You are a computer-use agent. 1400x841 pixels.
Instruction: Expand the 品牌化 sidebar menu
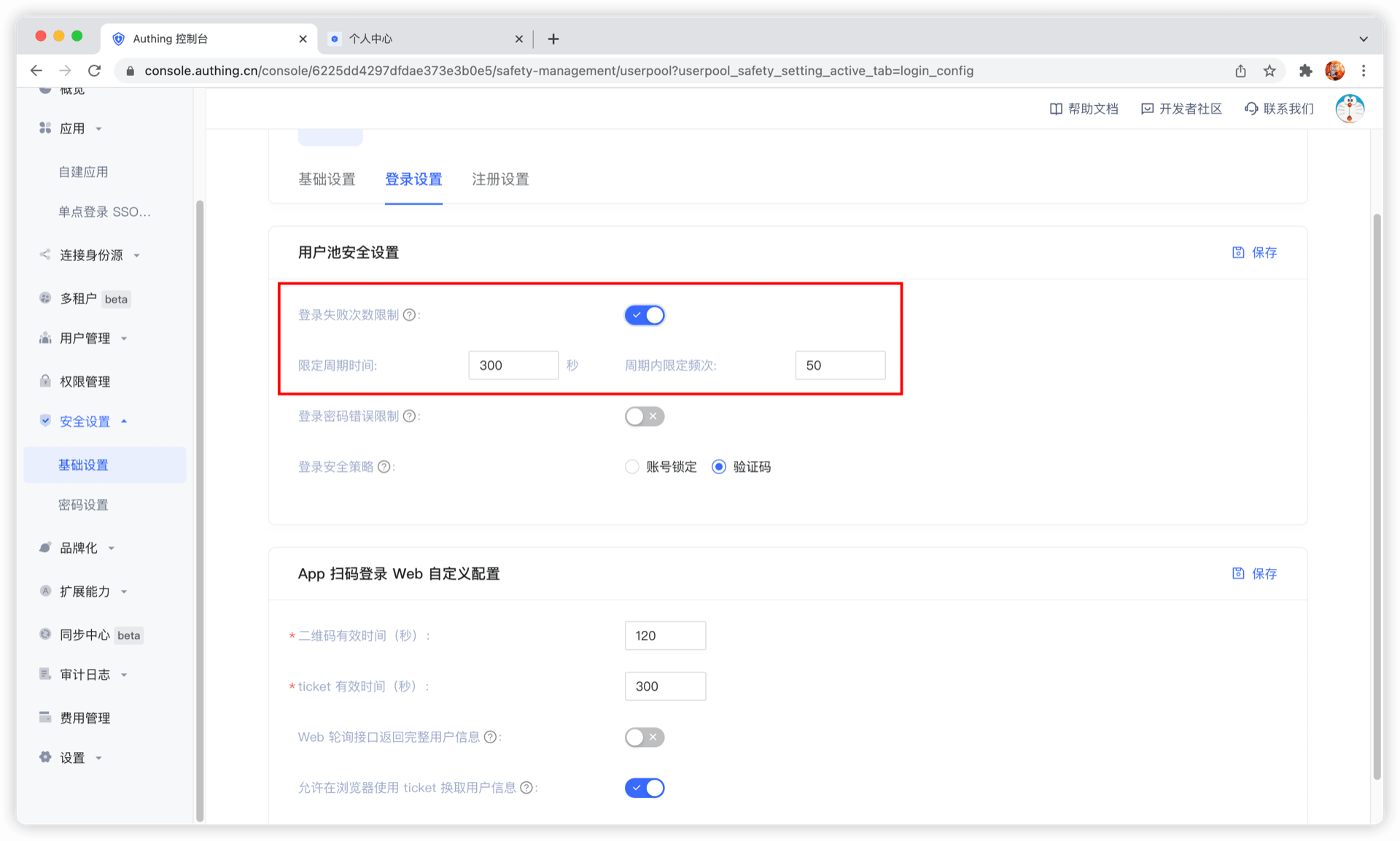[x=79, y=548]
